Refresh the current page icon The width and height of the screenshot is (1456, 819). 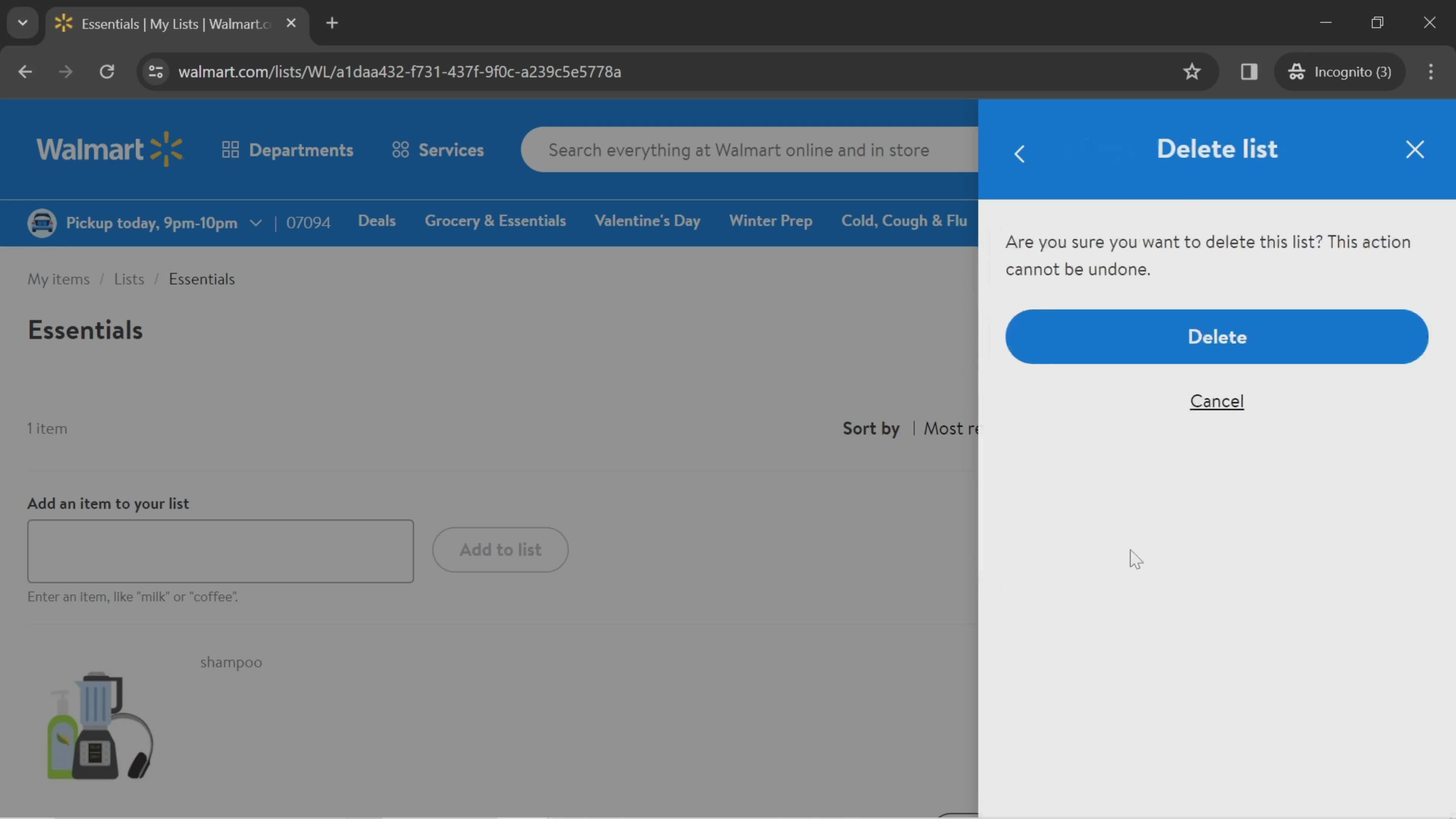[107, 71]
